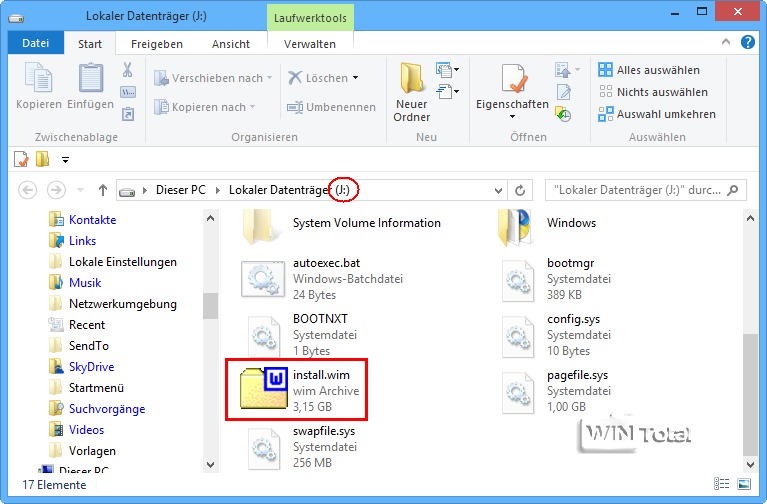Click the quick access new folder icon
Image resolution: width=767 pixels, height=504 pixels.
click(x=43, y=159)
